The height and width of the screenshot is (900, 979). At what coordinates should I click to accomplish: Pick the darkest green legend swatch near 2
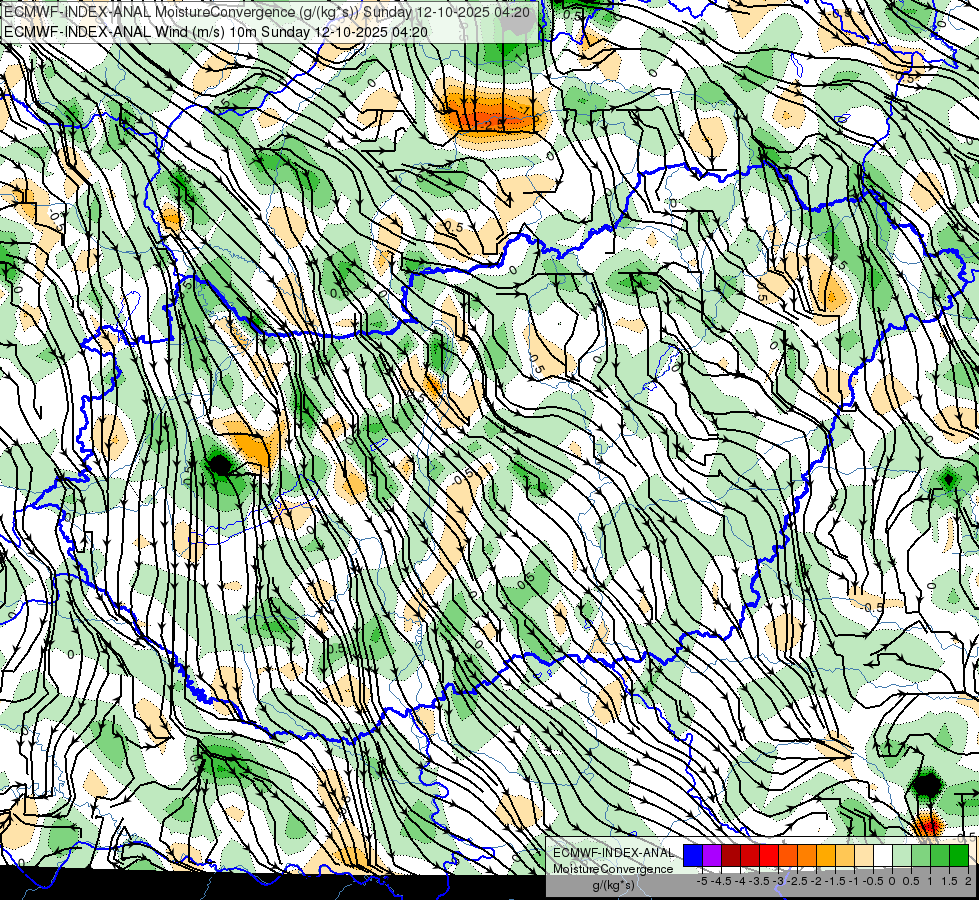[959, 855]
